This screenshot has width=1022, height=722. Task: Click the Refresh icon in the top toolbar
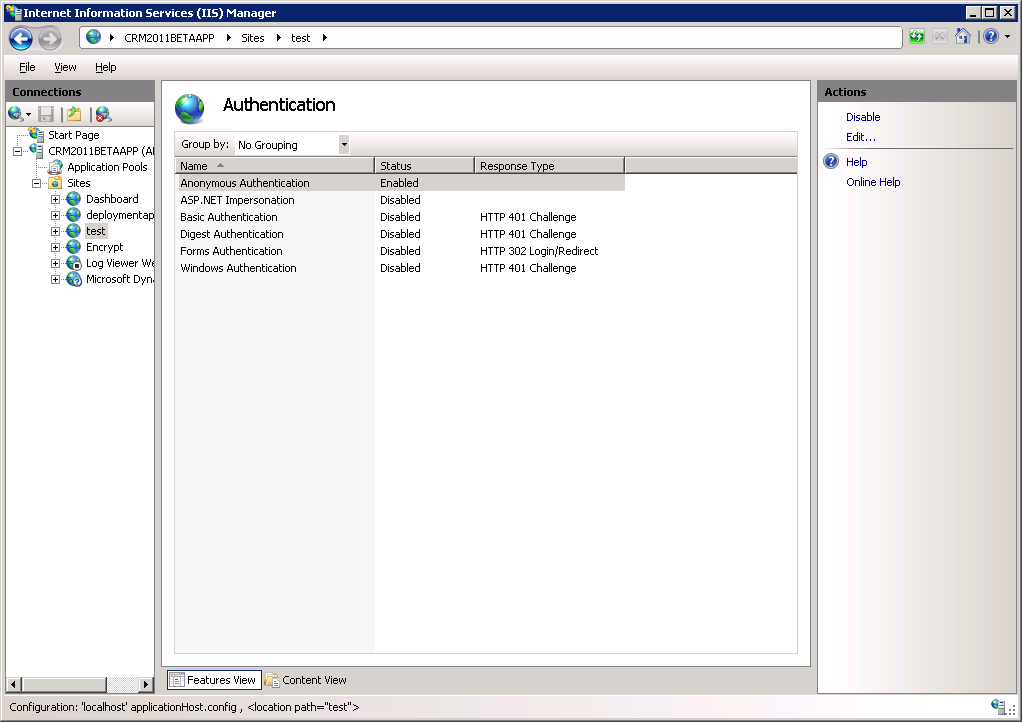[x=917, y=36]
